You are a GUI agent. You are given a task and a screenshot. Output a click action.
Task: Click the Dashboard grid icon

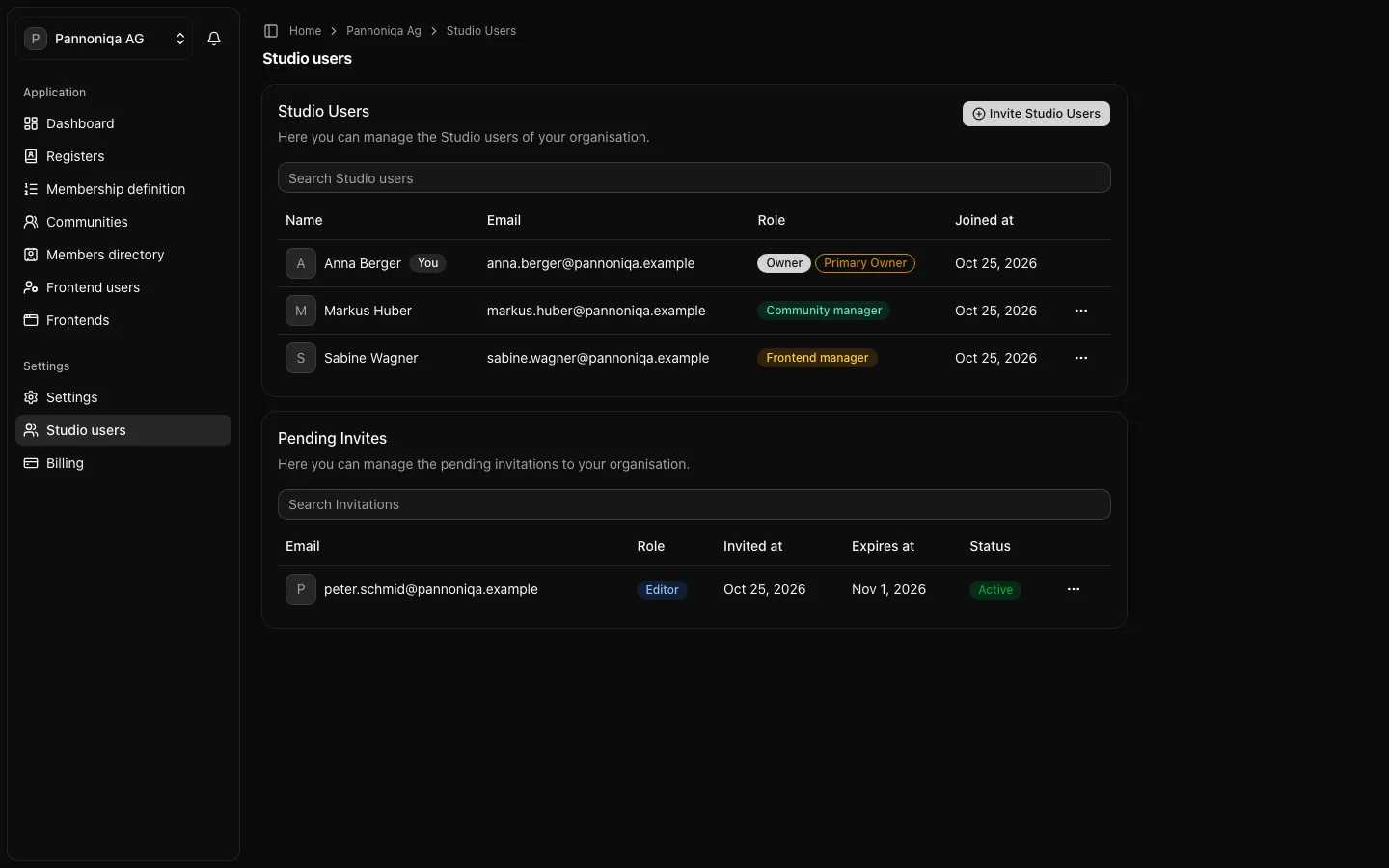(31, 123)
